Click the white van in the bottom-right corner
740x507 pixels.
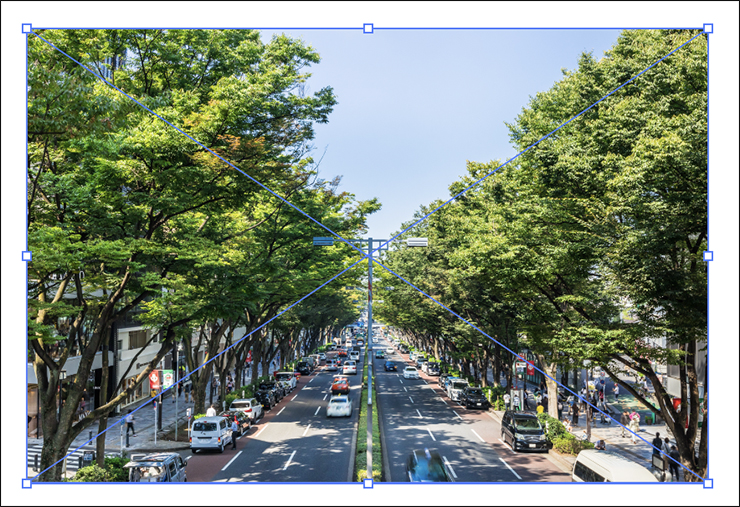pyautogui.click(x=611, y=467)
